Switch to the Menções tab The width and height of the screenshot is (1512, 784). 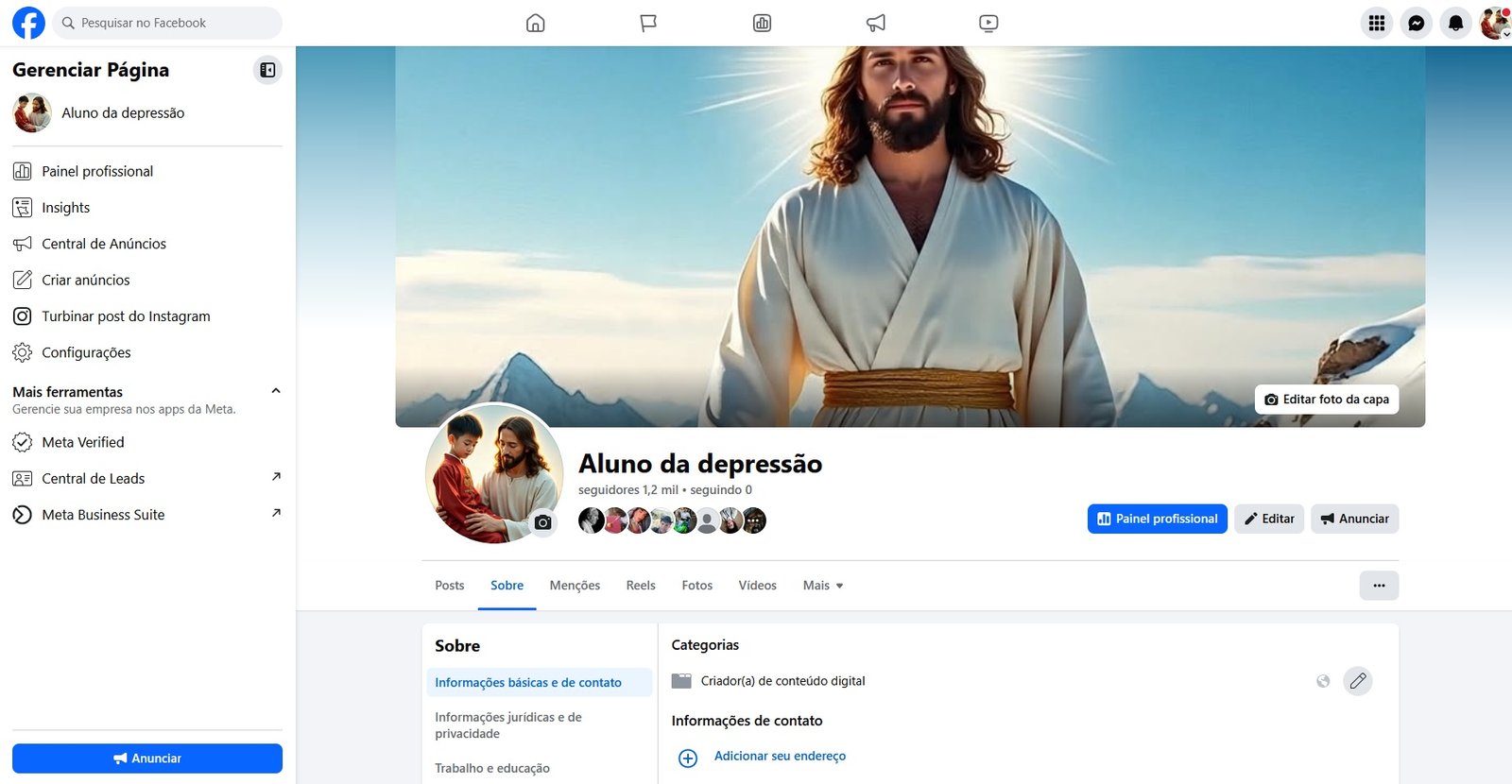click(x=575, y=586)
